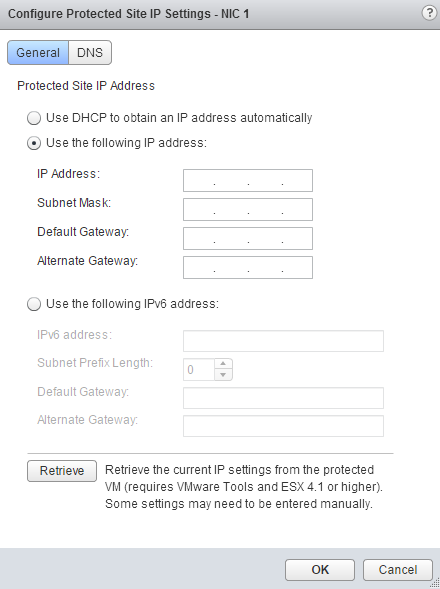Select Use the following IPv6 address option
Screen dimensions: 440x589
coord(34,304)
